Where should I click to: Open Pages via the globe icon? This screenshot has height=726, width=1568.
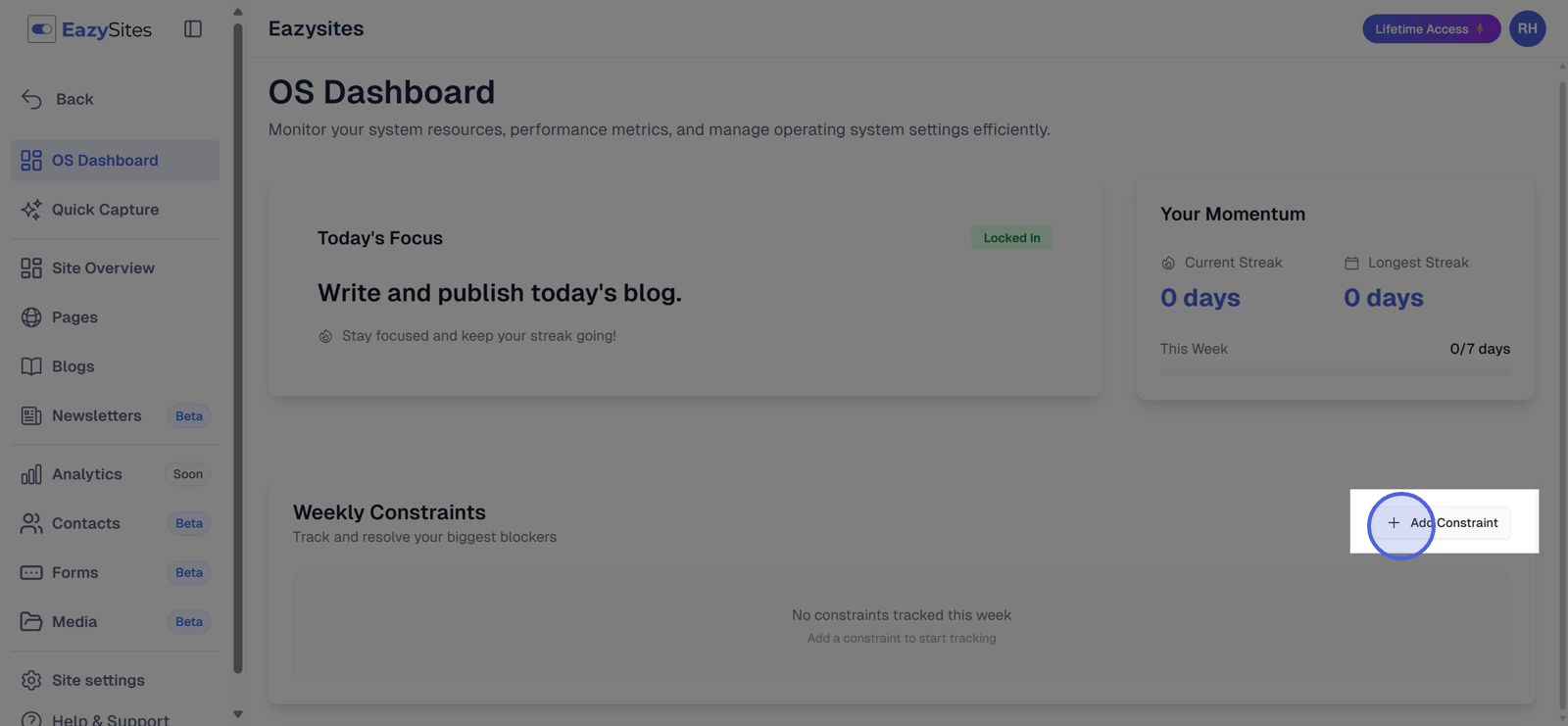coord(30,316)
